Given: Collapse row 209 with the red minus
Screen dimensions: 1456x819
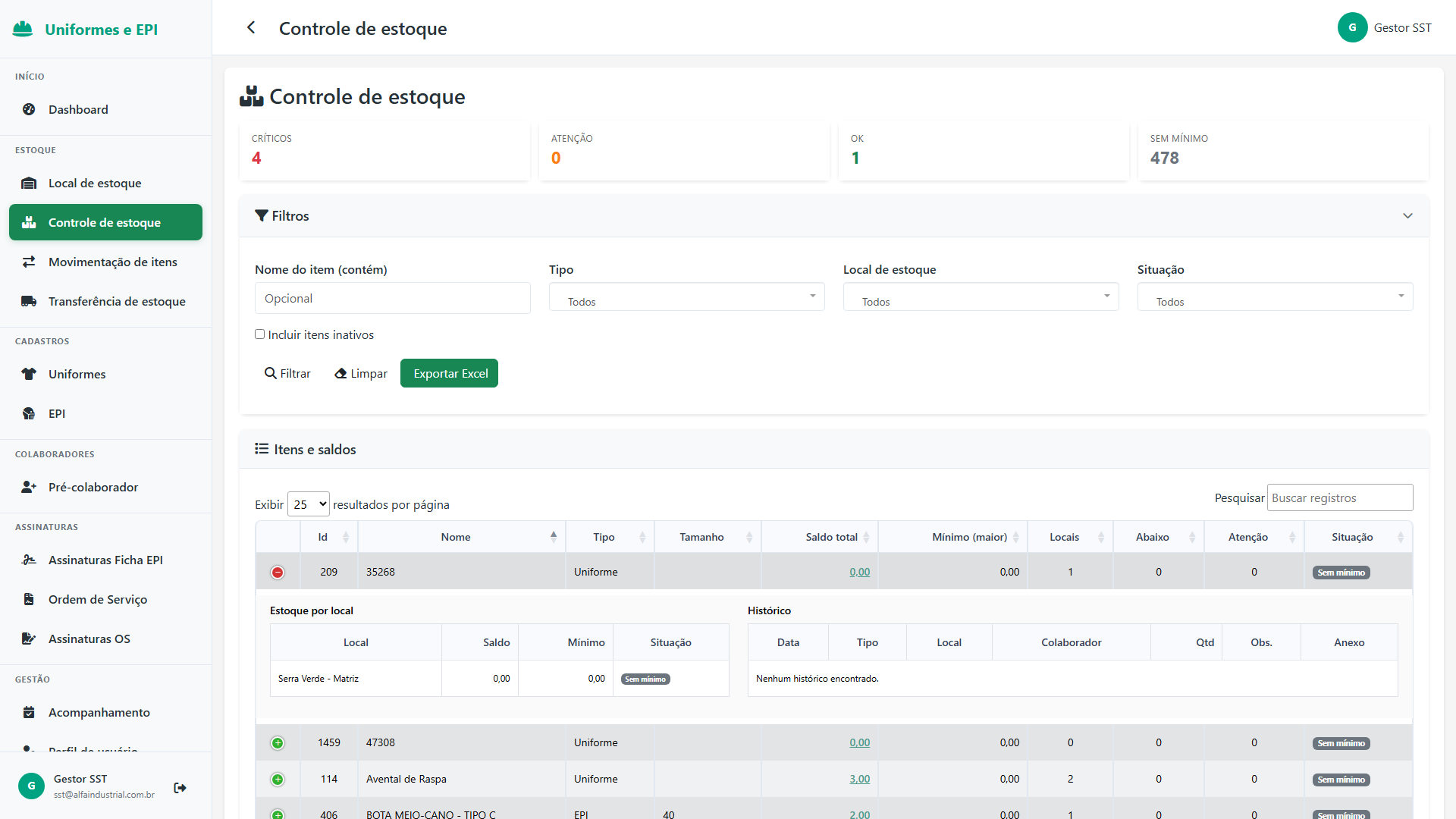Looking at the screenshot, I should (x=278, y=573).
